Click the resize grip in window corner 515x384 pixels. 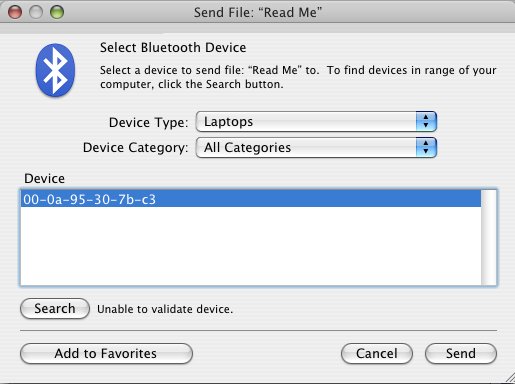point(510,379)
